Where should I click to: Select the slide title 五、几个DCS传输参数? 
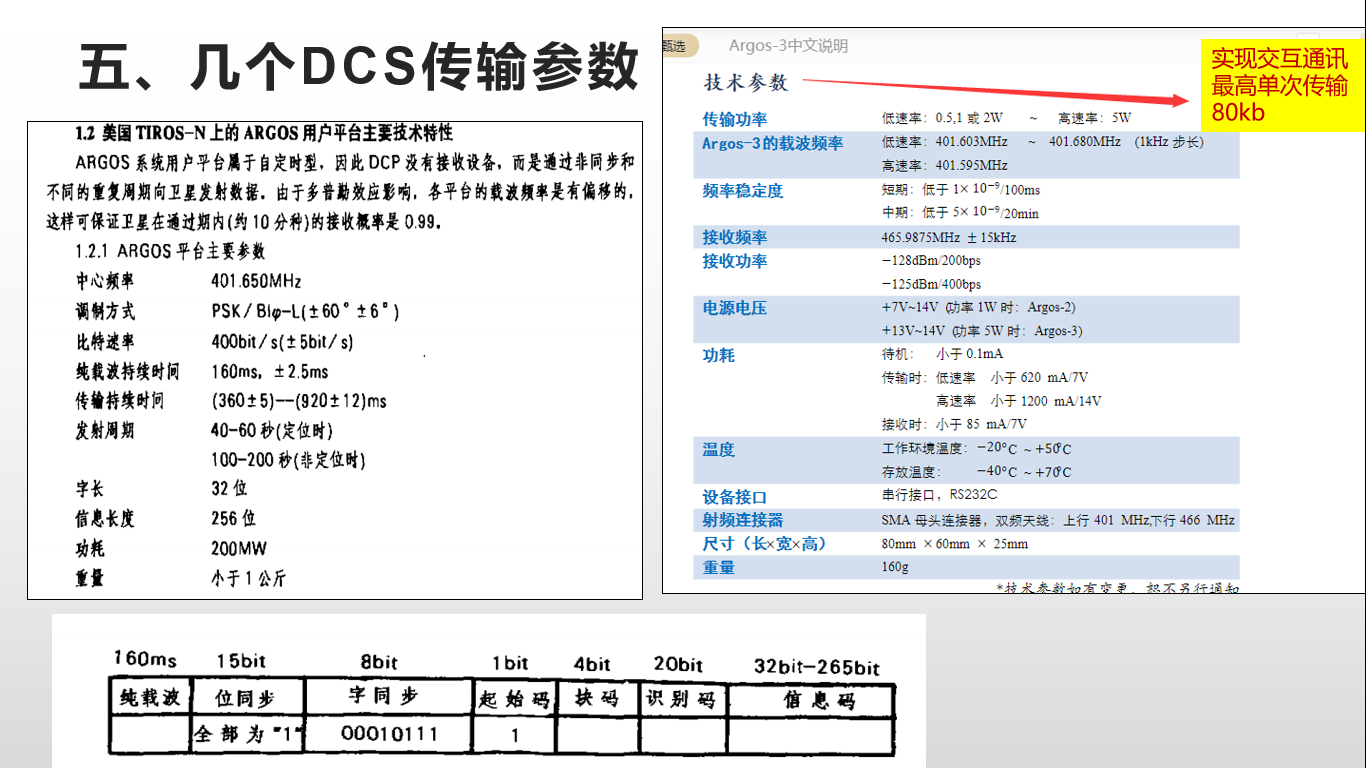360,63
